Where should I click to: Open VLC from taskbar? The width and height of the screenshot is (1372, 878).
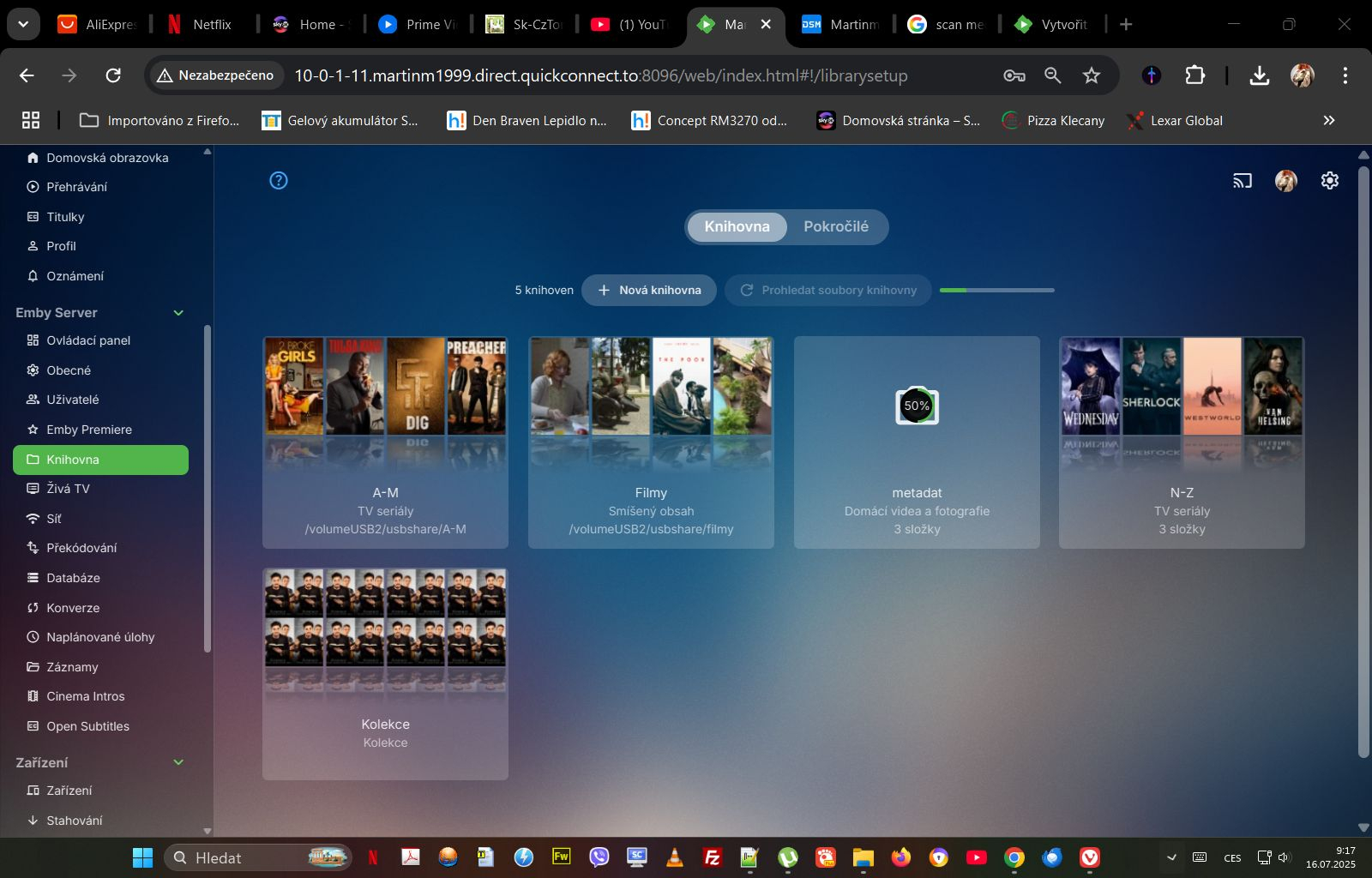point(675,857)
